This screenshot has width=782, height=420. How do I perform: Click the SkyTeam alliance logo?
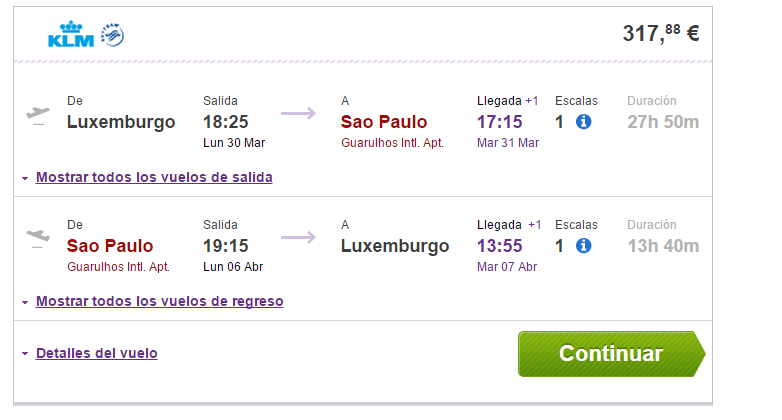tap(112, 35)
